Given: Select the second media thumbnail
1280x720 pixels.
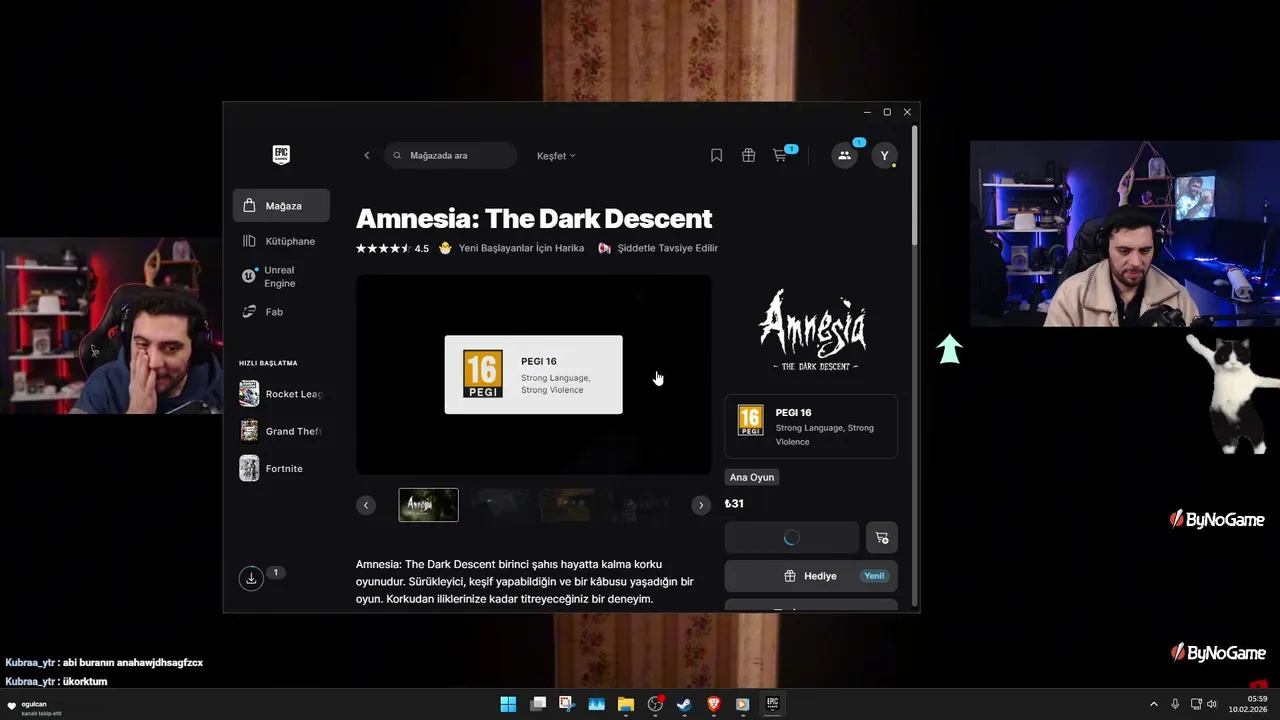Looking at the screenshot, I should 499,505.
